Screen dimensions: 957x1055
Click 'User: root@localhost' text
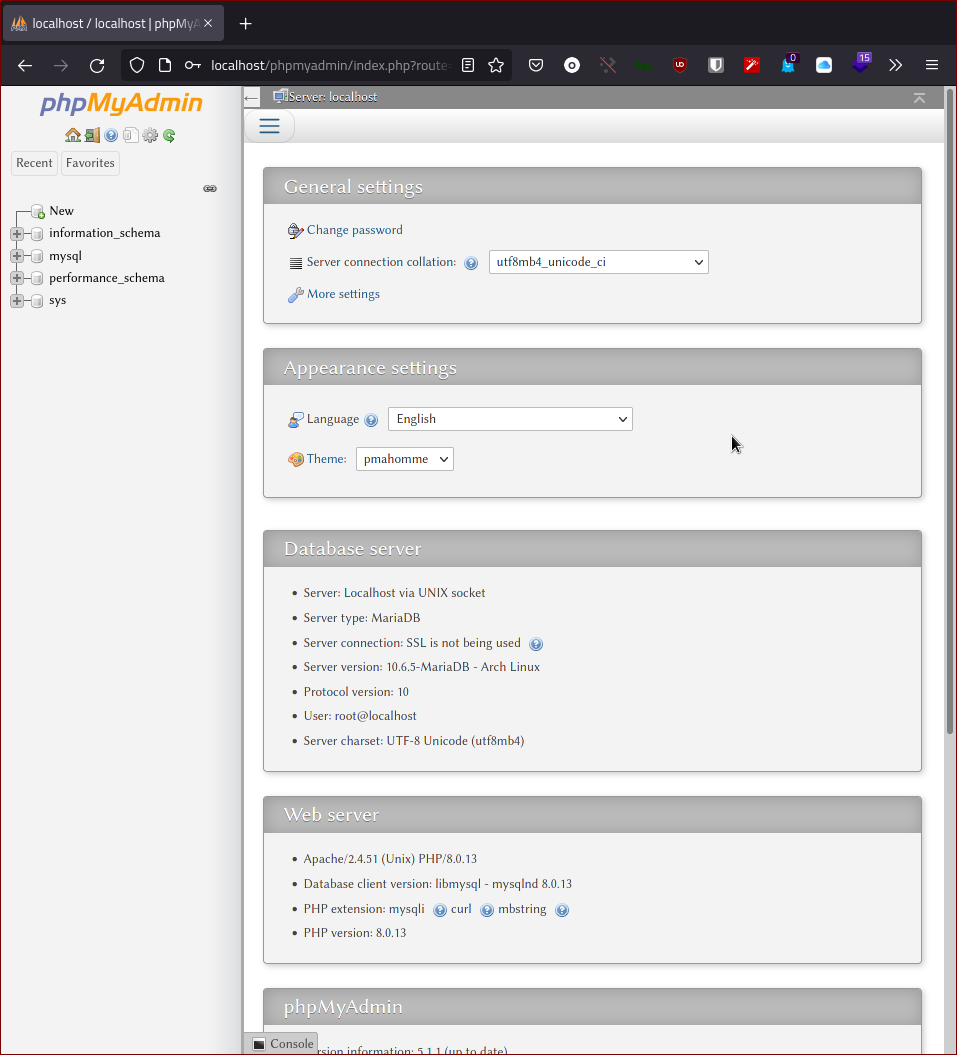pos(360,717)
